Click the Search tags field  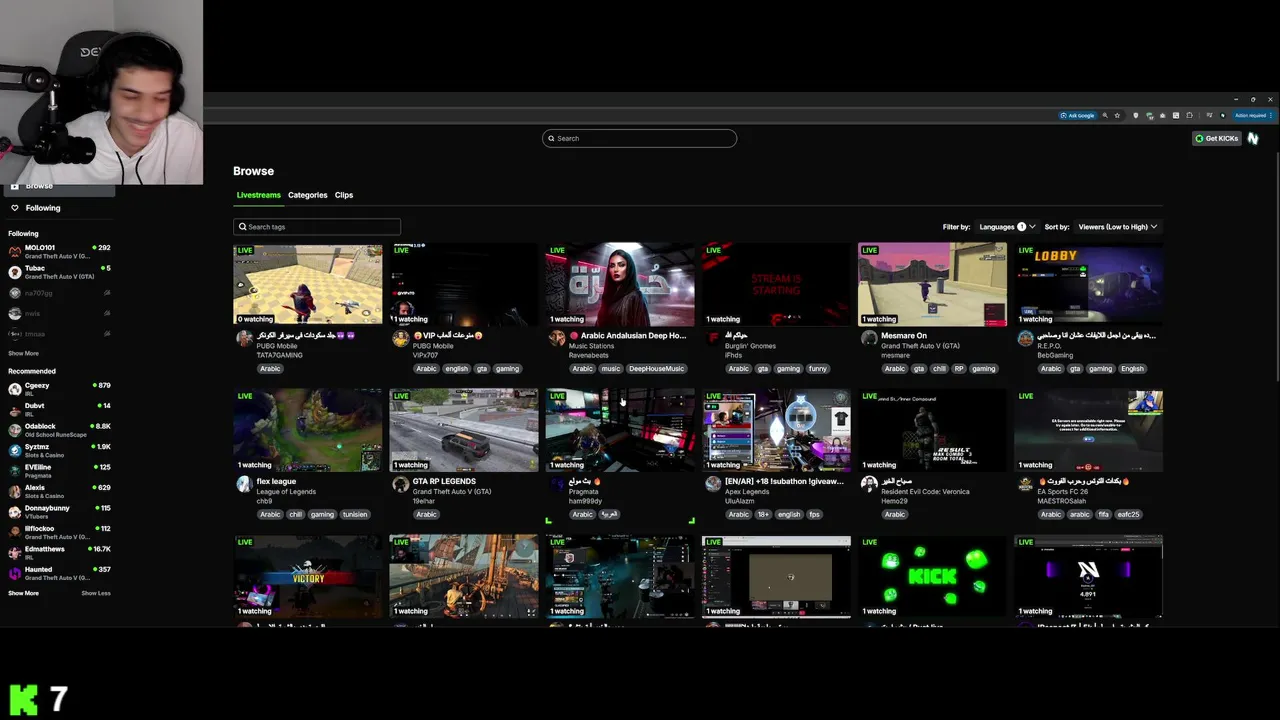click(x=317, y=227)
